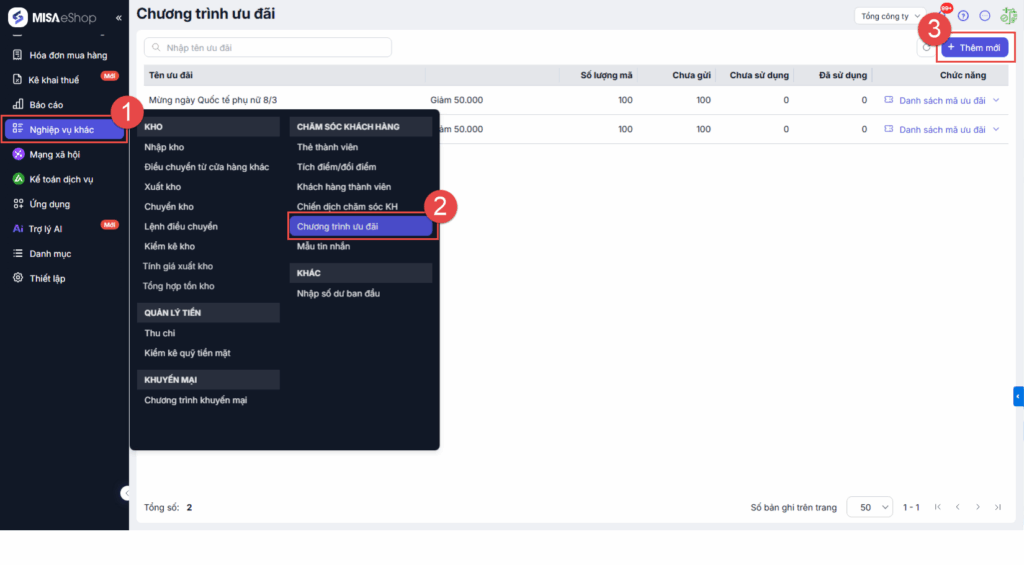Expand options arrow in second offer row

pos(997,129)
